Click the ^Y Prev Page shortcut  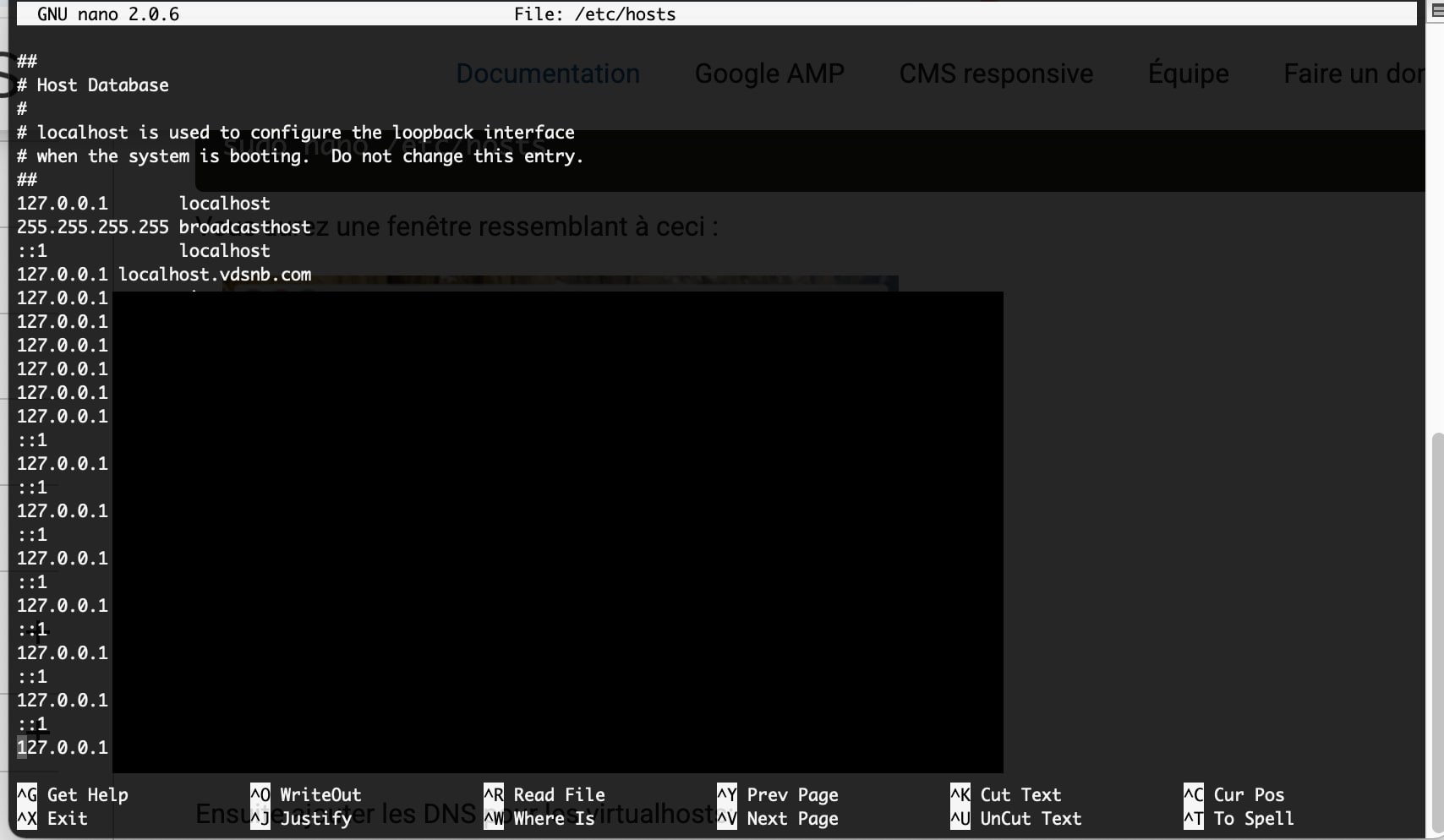[x=778, y=794]
